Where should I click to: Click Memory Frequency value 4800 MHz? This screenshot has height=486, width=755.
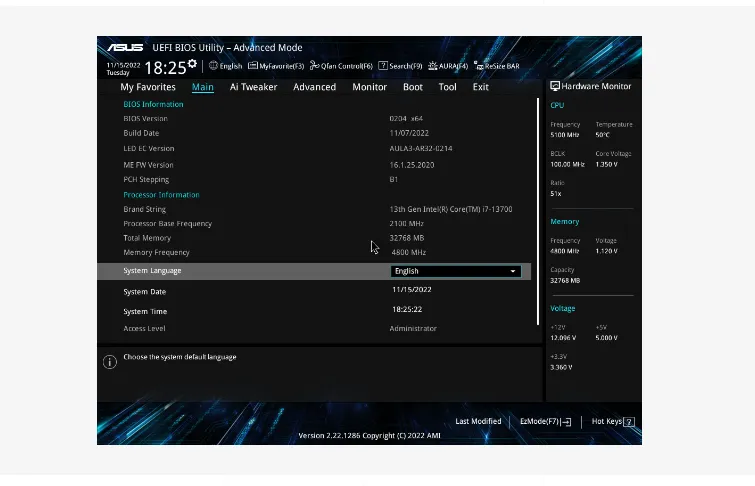coord(409,252)
